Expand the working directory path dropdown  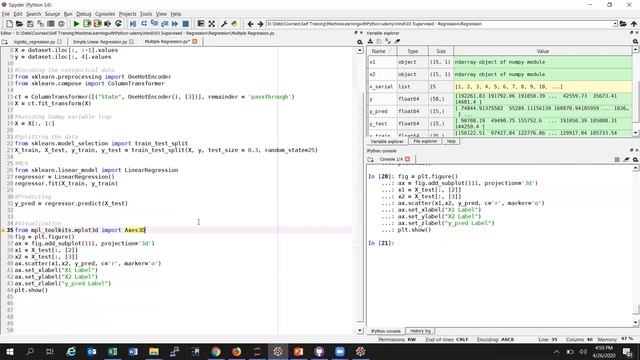[615, 24]
